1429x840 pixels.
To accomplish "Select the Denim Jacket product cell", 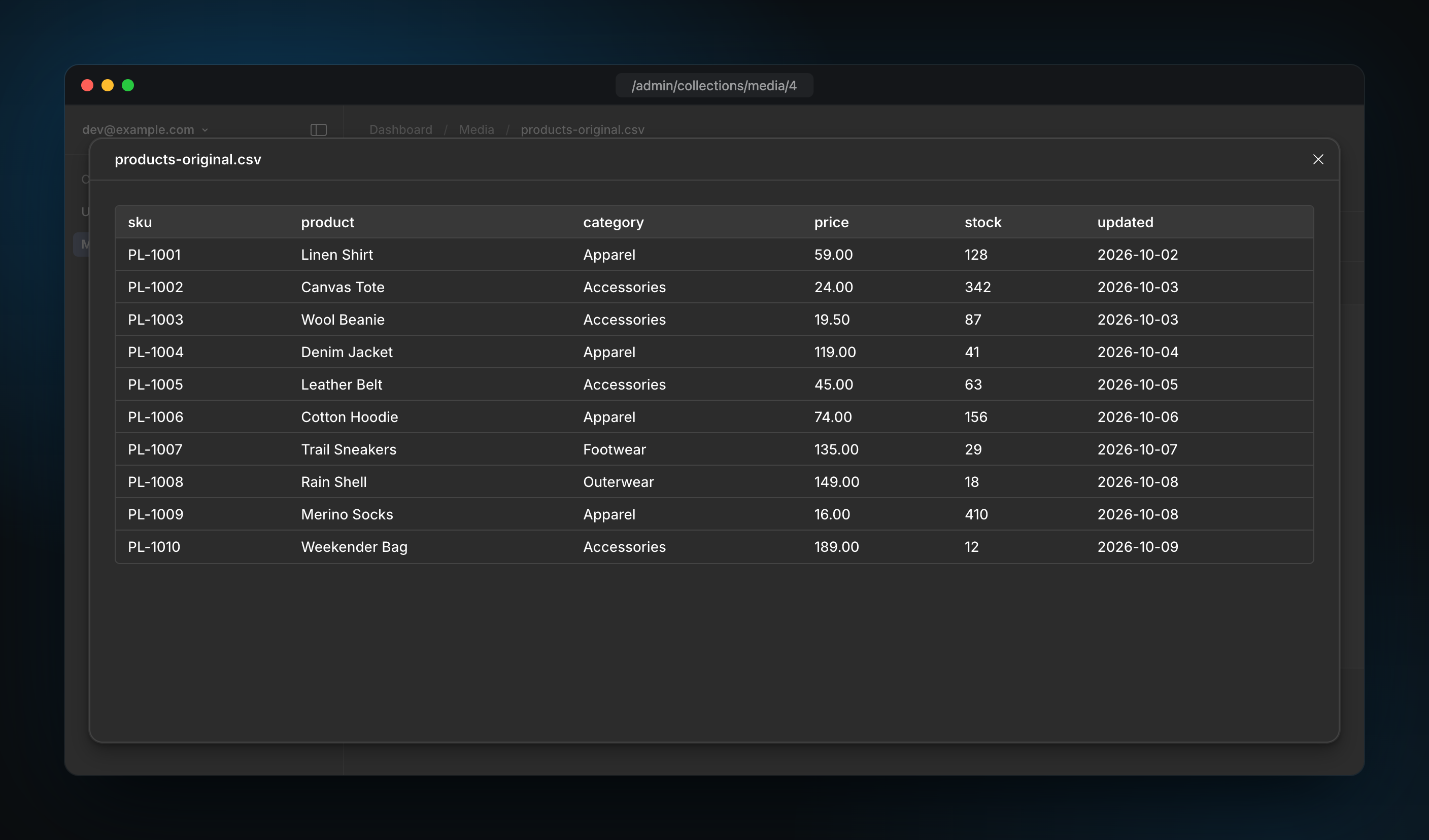I will pos(347,352).
